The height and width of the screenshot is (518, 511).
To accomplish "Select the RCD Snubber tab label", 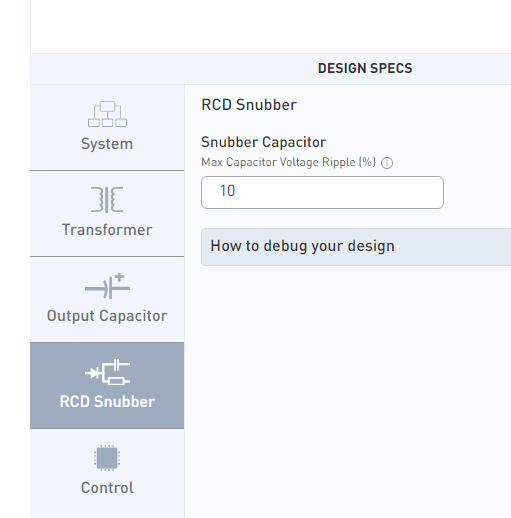I will pyautogui.click(x=107, y=401).
